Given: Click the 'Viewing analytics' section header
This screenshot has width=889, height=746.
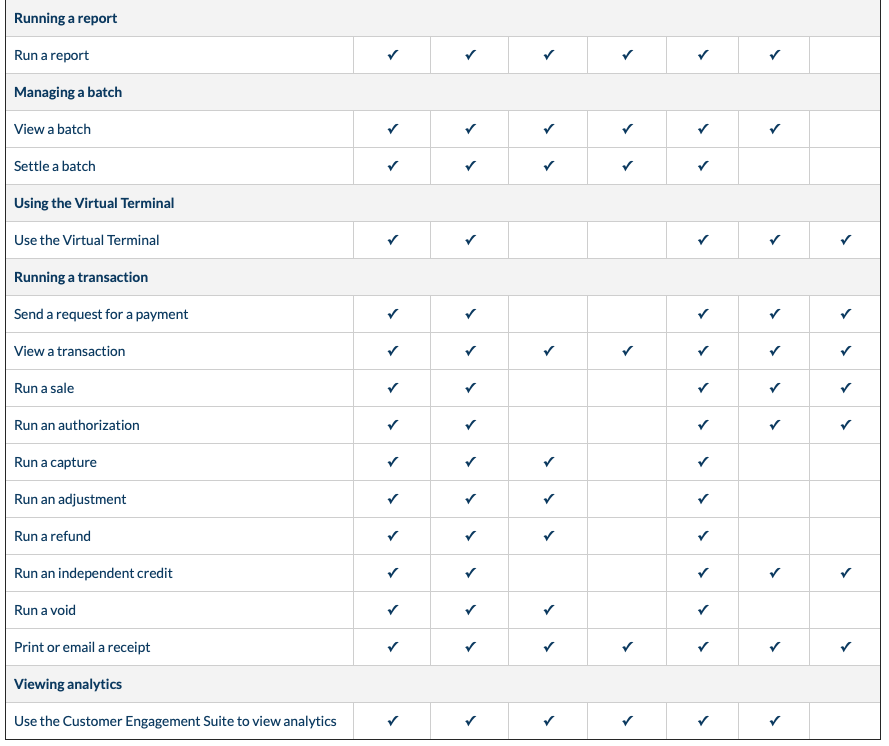Looking at the screenshot, I should pos(68,685).
